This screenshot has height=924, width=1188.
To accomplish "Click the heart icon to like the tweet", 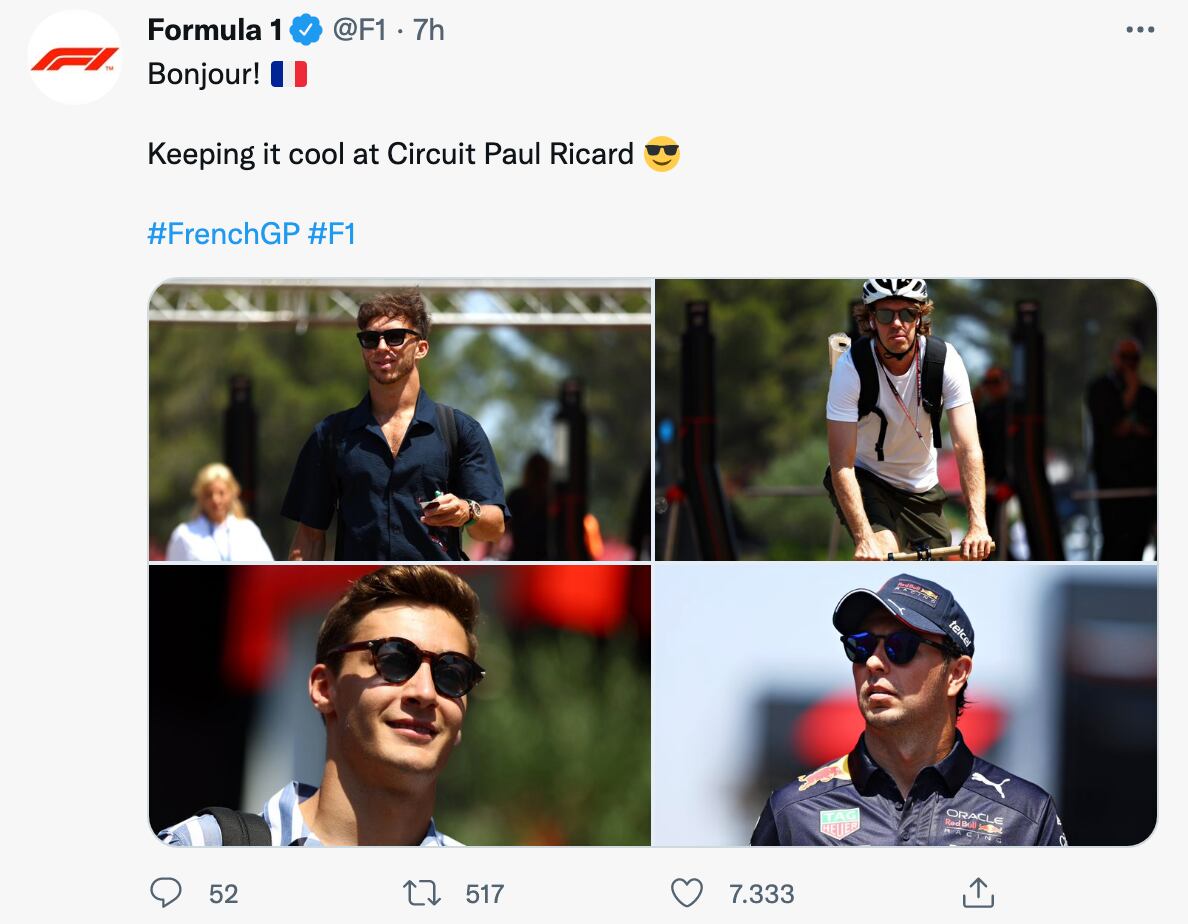I will [686, 894].
